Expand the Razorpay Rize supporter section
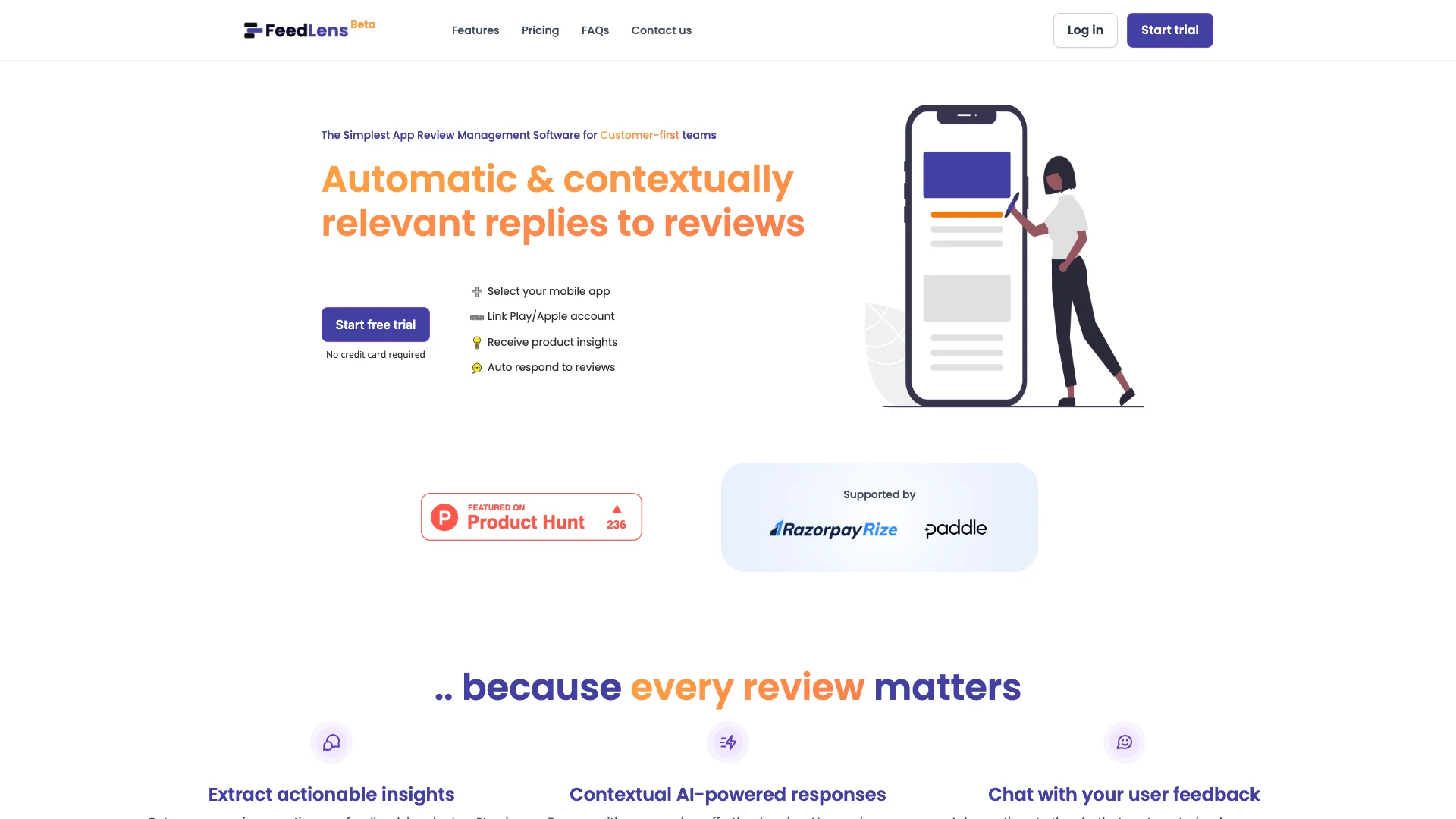The image size is (1456, 819). pos(833,529)
